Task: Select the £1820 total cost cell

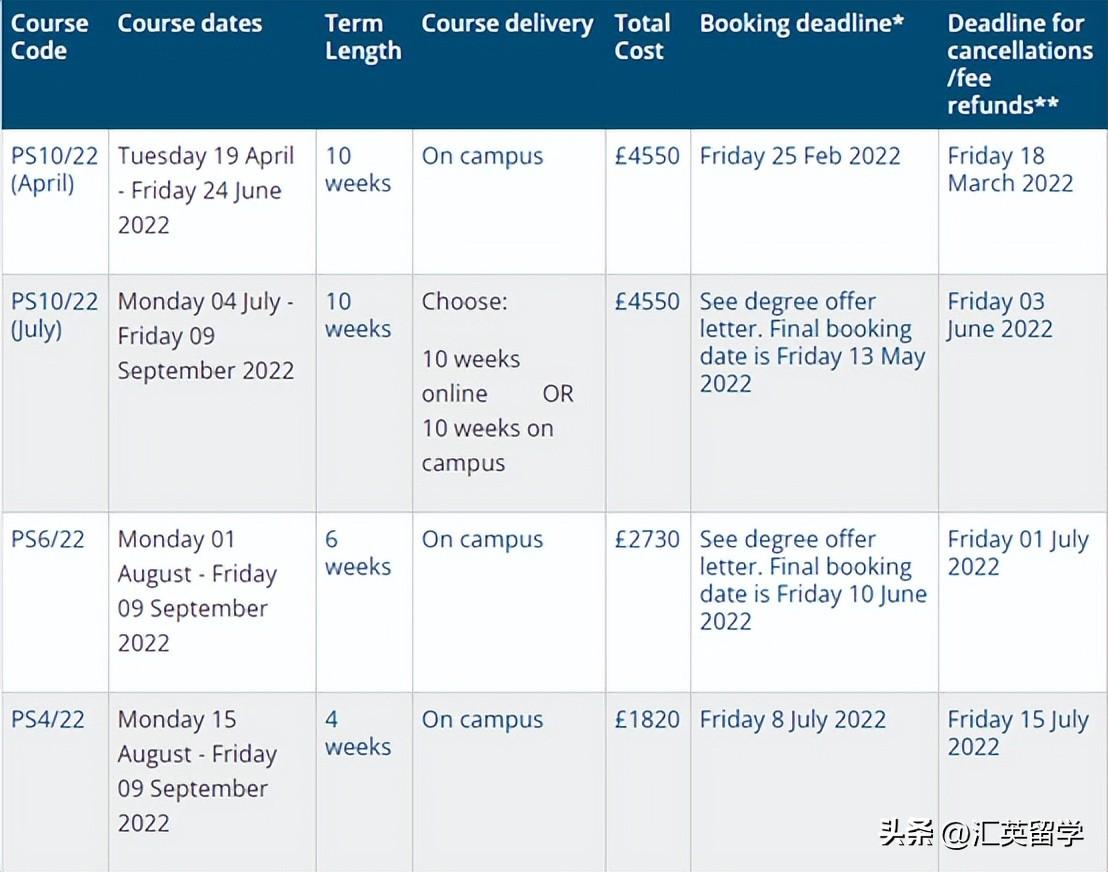Action: click(x=647, y=719)
